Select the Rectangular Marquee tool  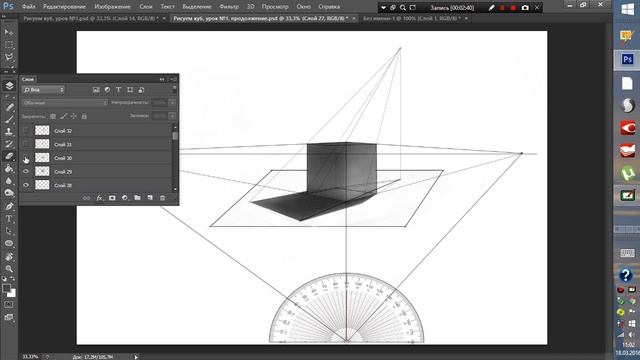tap(9, 44)
